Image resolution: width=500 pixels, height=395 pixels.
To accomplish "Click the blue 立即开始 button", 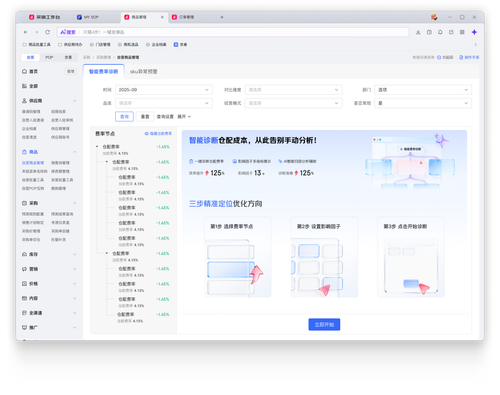I will click(324, 324).
